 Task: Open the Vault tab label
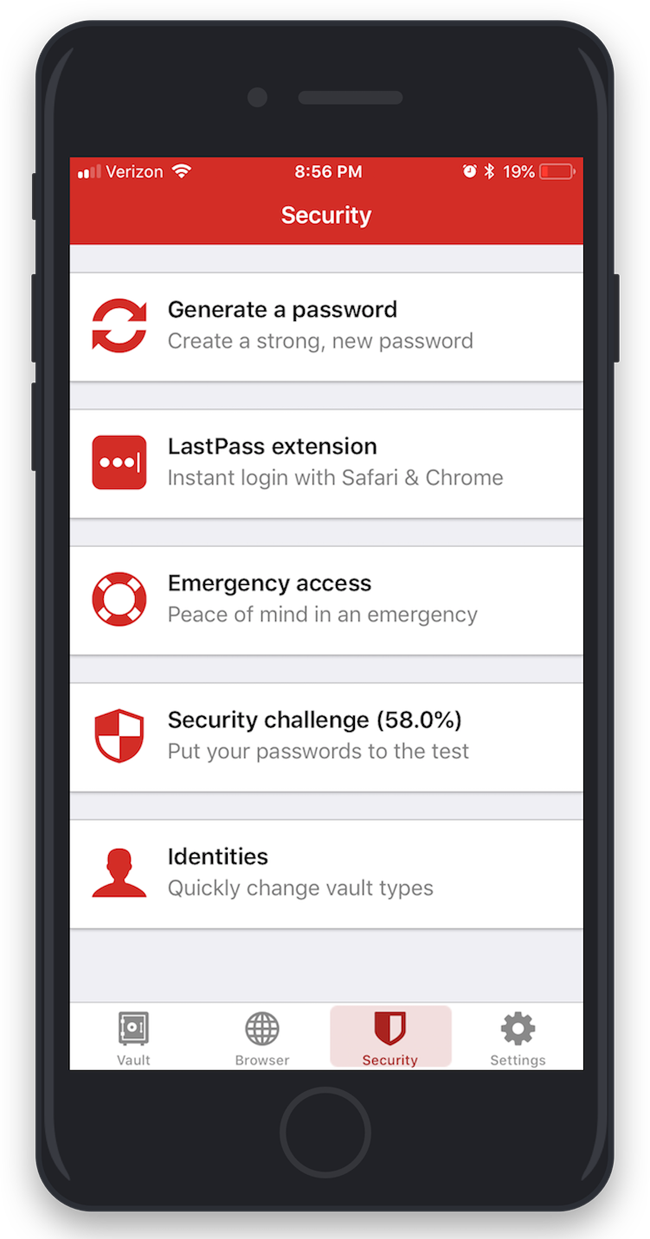[x=133, y=1060]
